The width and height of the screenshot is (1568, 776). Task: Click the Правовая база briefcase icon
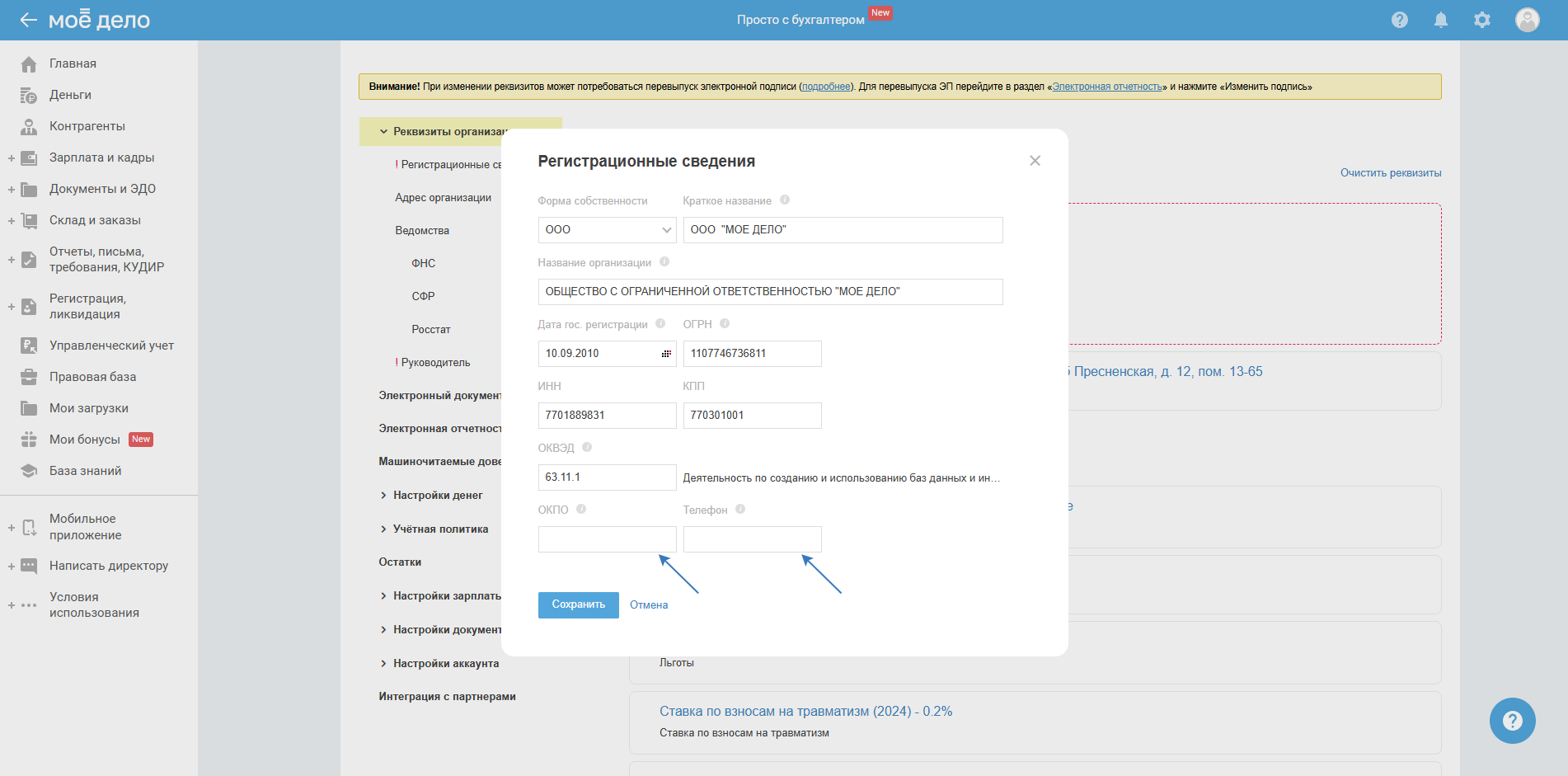point(29,377)
